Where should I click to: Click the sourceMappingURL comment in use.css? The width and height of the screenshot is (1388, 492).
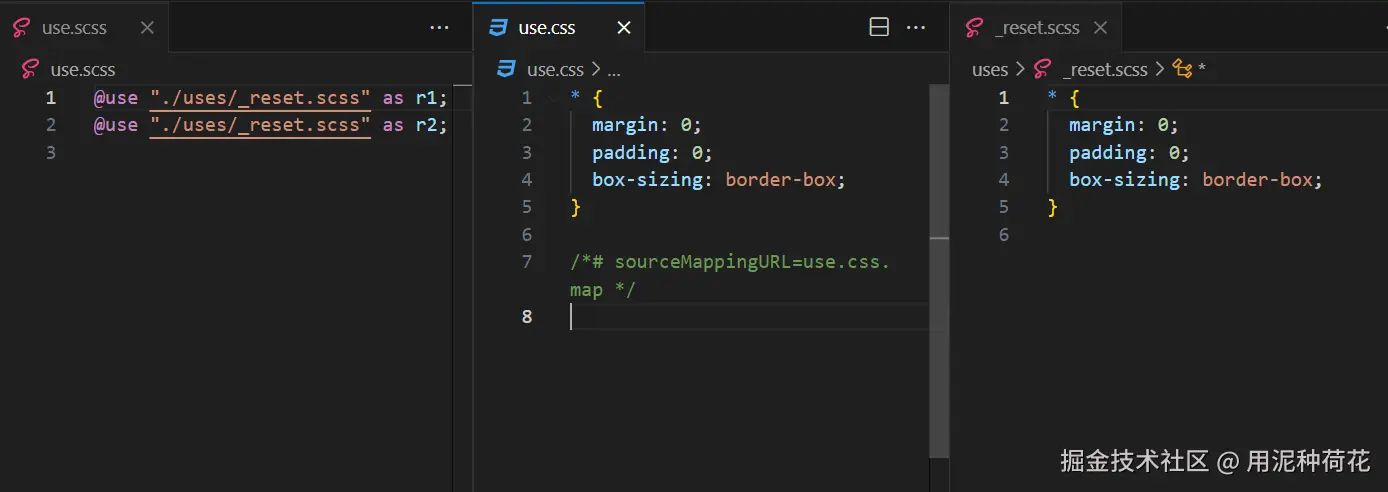click(730, 276)
